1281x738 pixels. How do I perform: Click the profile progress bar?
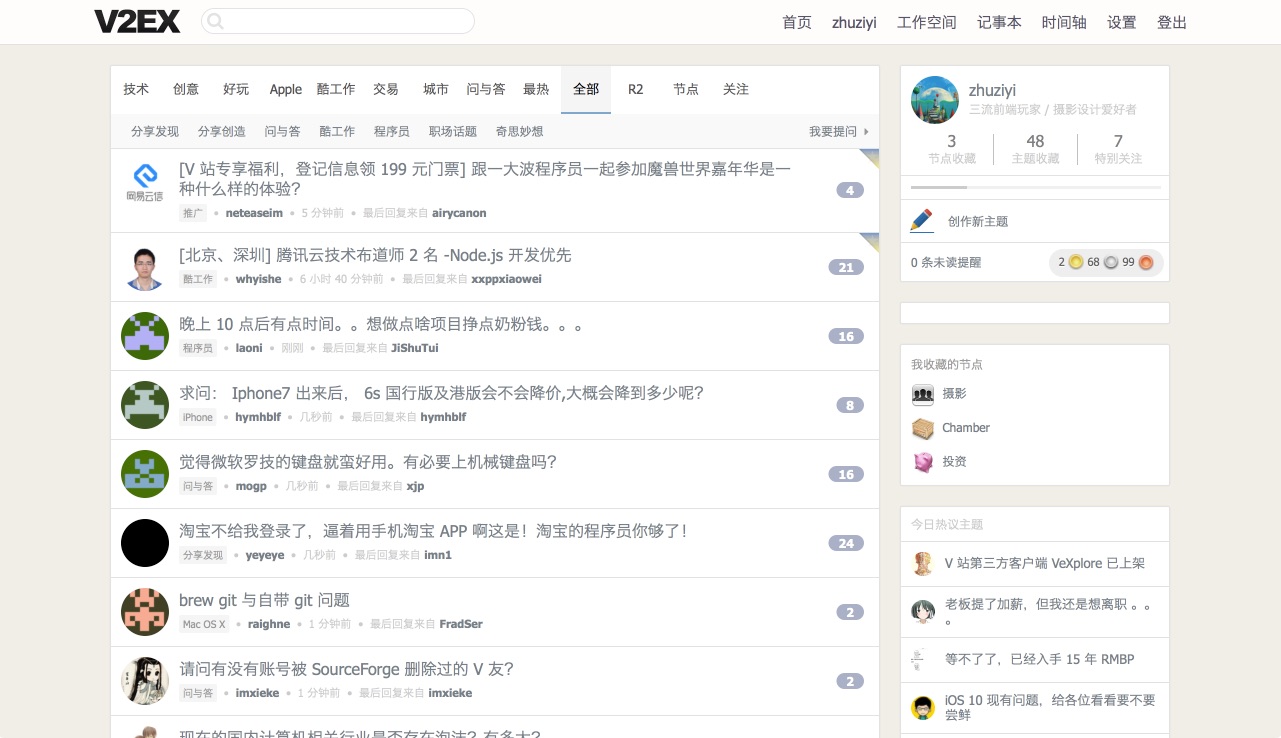pyautogui.click(x=1036, y=187)
